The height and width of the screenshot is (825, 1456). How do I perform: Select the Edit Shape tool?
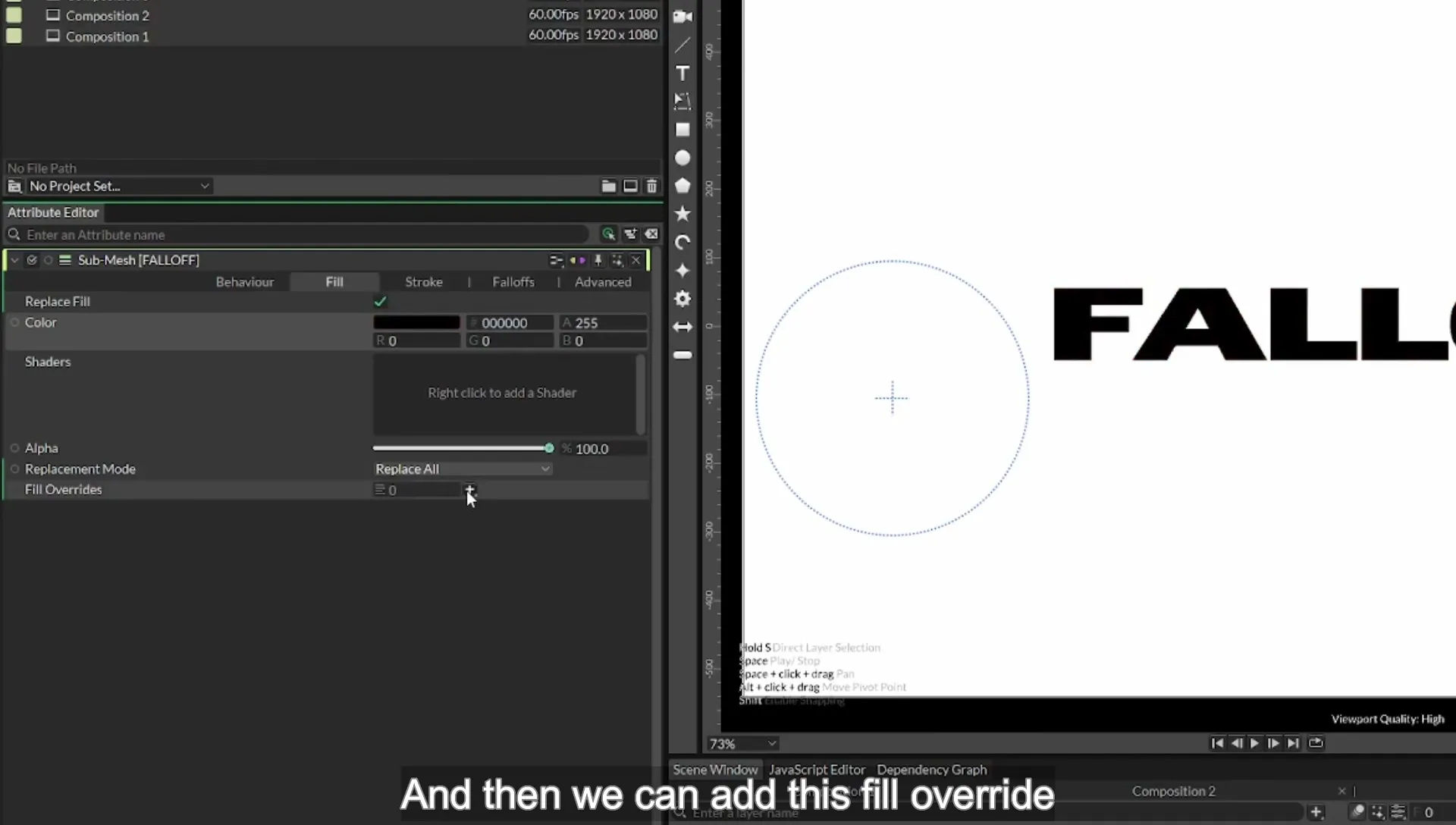pyautogui.click(x=682, y=101)
